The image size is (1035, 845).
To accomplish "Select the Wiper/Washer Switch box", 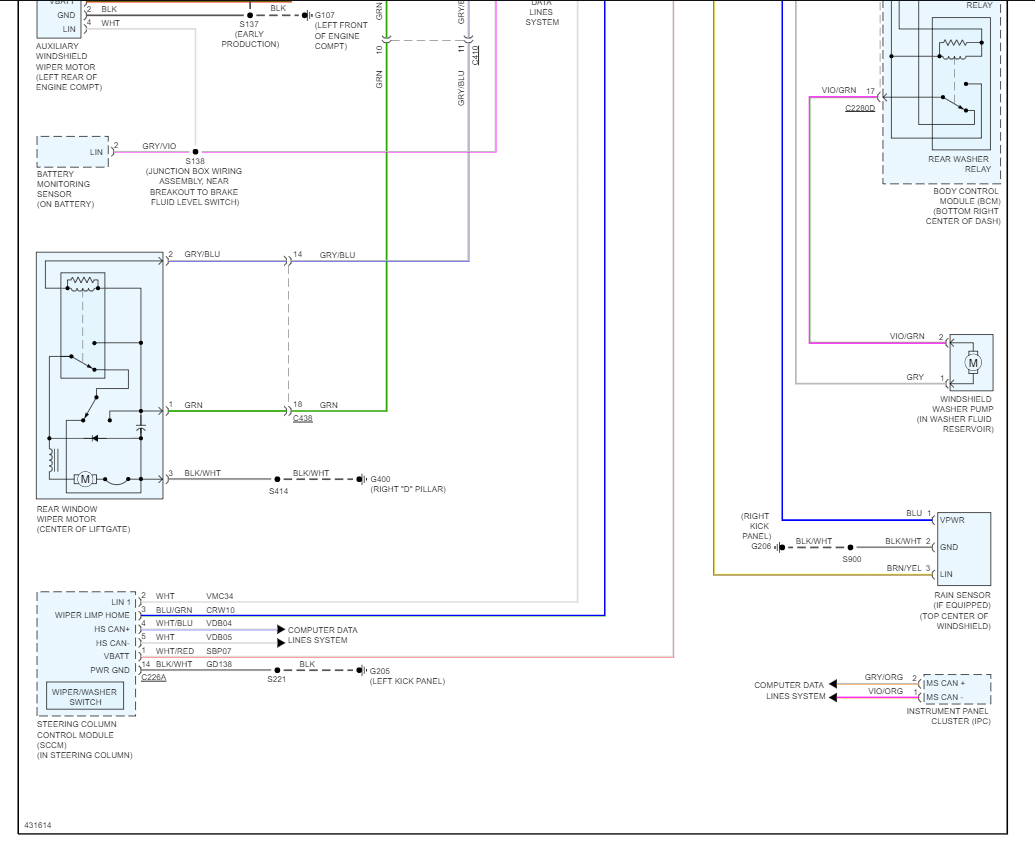I will coord(85,696).
